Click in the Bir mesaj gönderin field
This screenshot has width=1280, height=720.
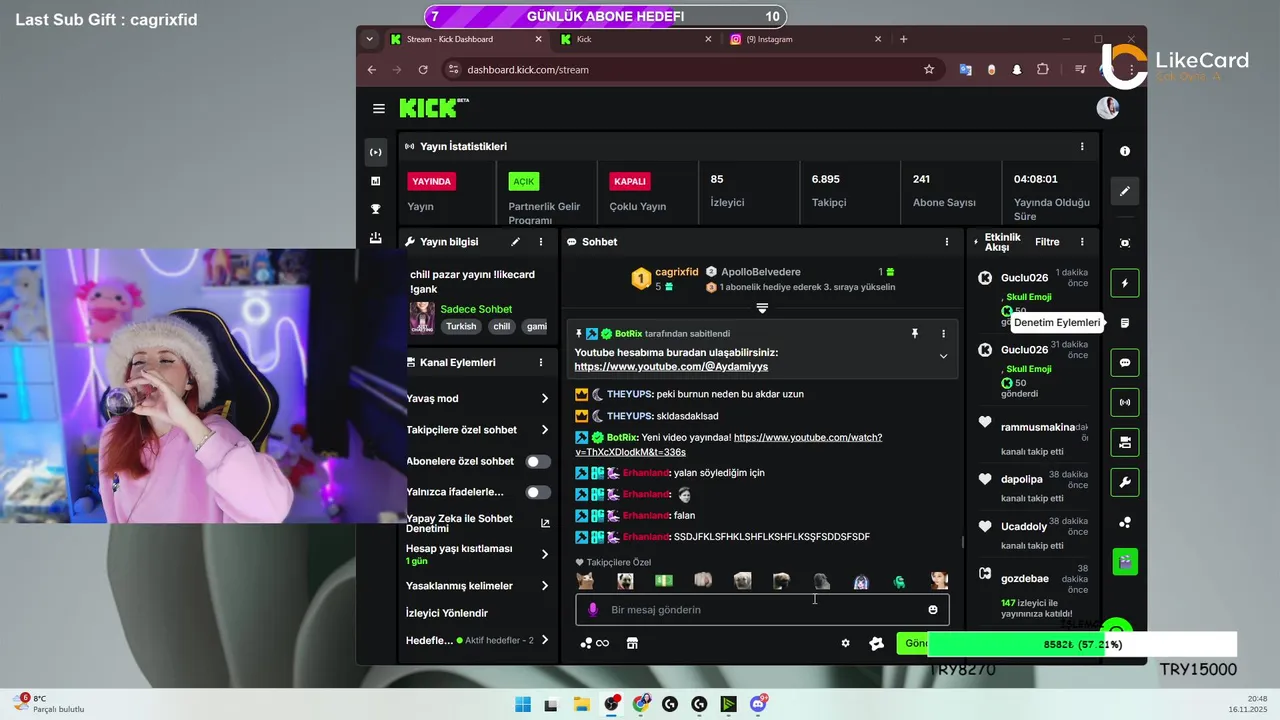762,610
